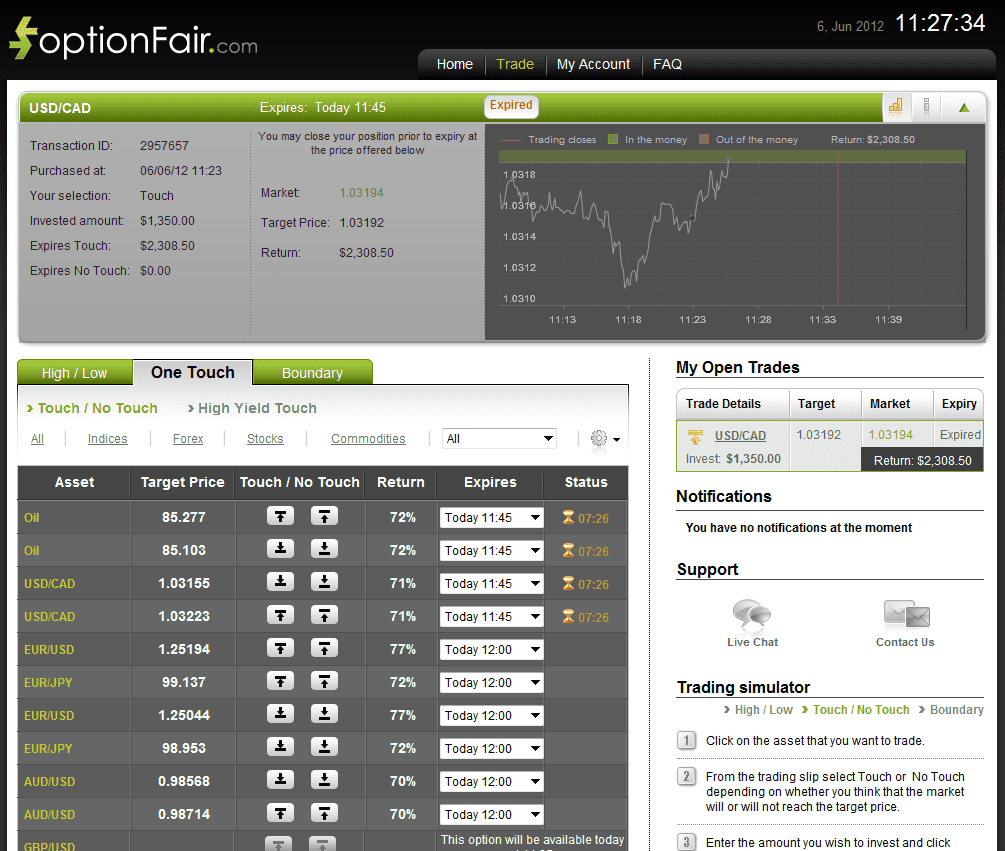The width and height of the screenshot is (1005, 851).
Task: Toggle the Touch icon for AUD/USD 0.98714
Action: pos(280,814)
